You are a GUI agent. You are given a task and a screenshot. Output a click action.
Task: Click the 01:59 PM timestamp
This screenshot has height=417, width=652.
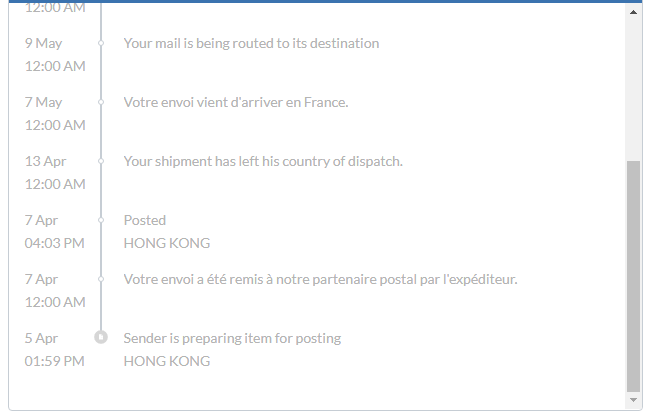[x=55, y=361]
